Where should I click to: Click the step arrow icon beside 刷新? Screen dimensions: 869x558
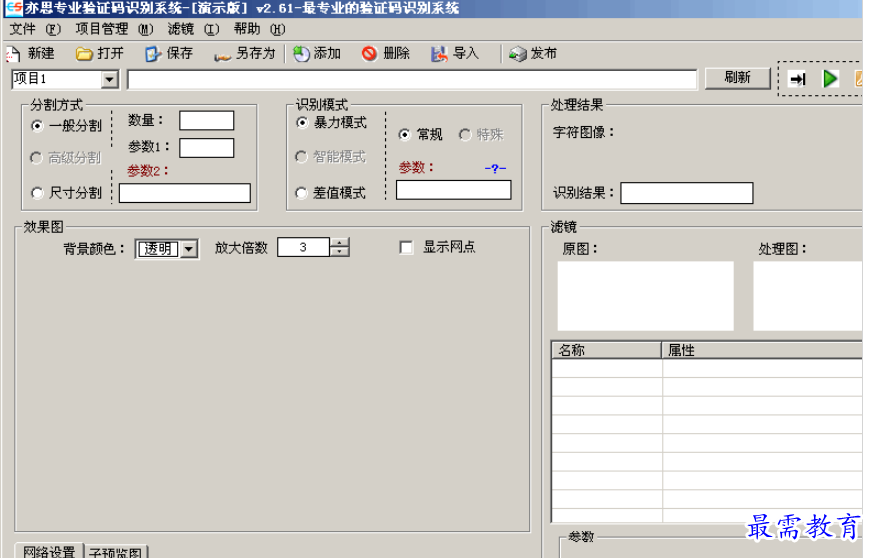pos(798,79)
